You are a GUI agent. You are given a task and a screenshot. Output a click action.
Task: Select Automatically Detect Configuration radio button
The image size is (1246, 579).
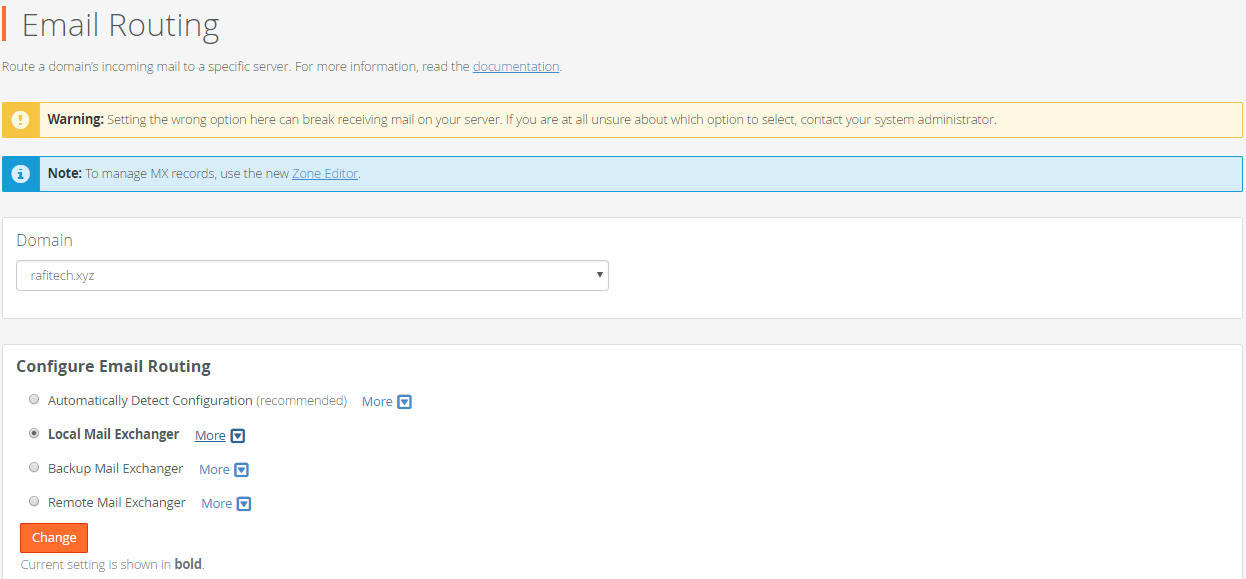click(x=34, y=399)
